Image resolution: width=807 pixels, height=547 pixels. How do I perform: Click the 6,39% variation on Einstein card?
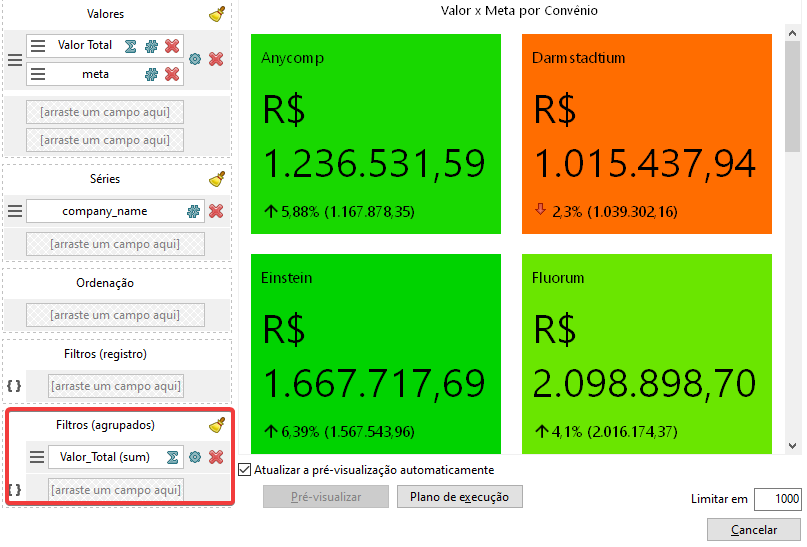[x=300, y=431]
